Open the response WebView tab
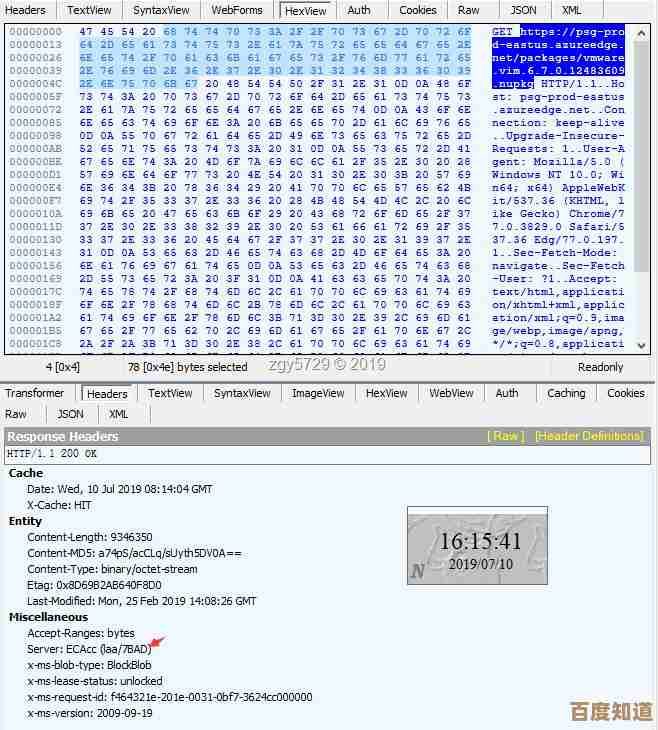 (451, 393)
